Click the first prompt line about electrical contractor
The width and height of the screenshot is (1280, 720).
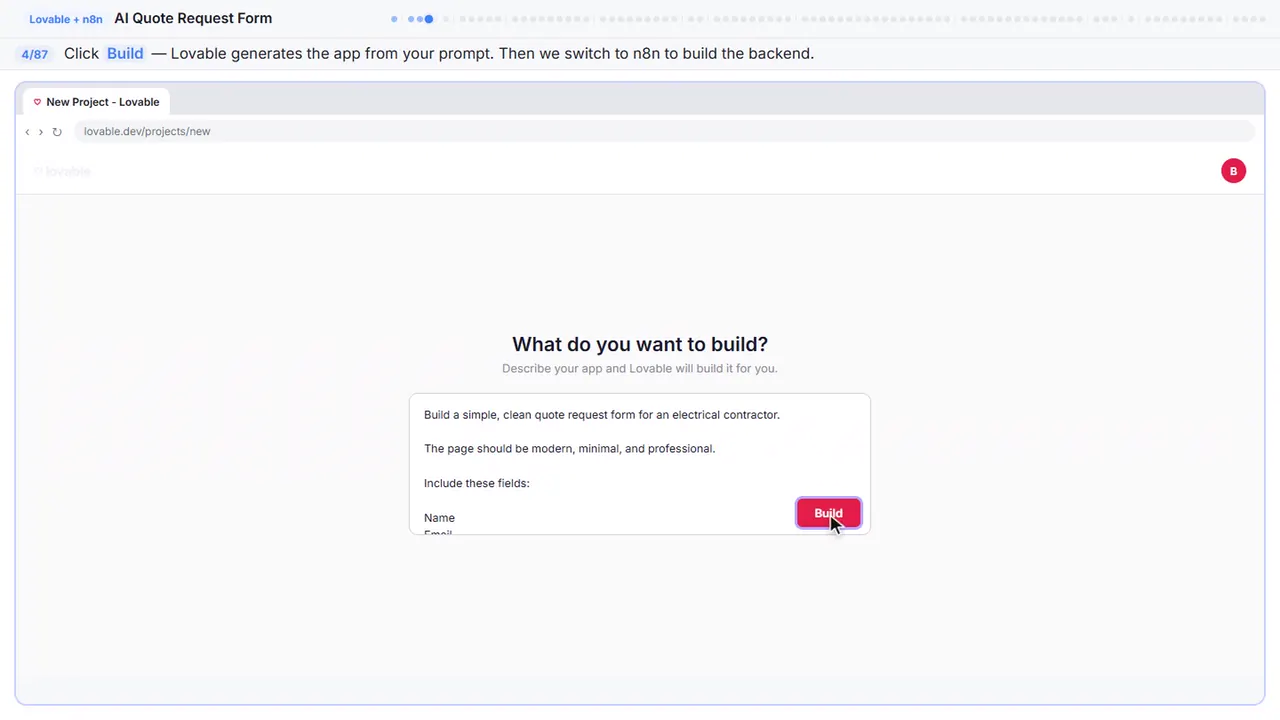601,415
